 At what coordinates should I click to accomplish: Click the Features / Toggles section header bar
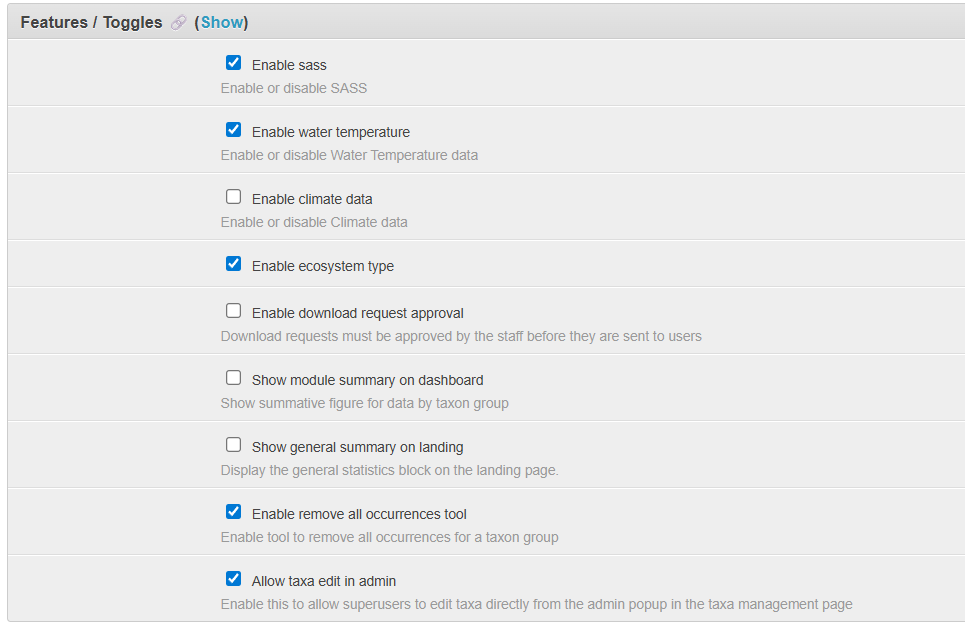(480, 22)
